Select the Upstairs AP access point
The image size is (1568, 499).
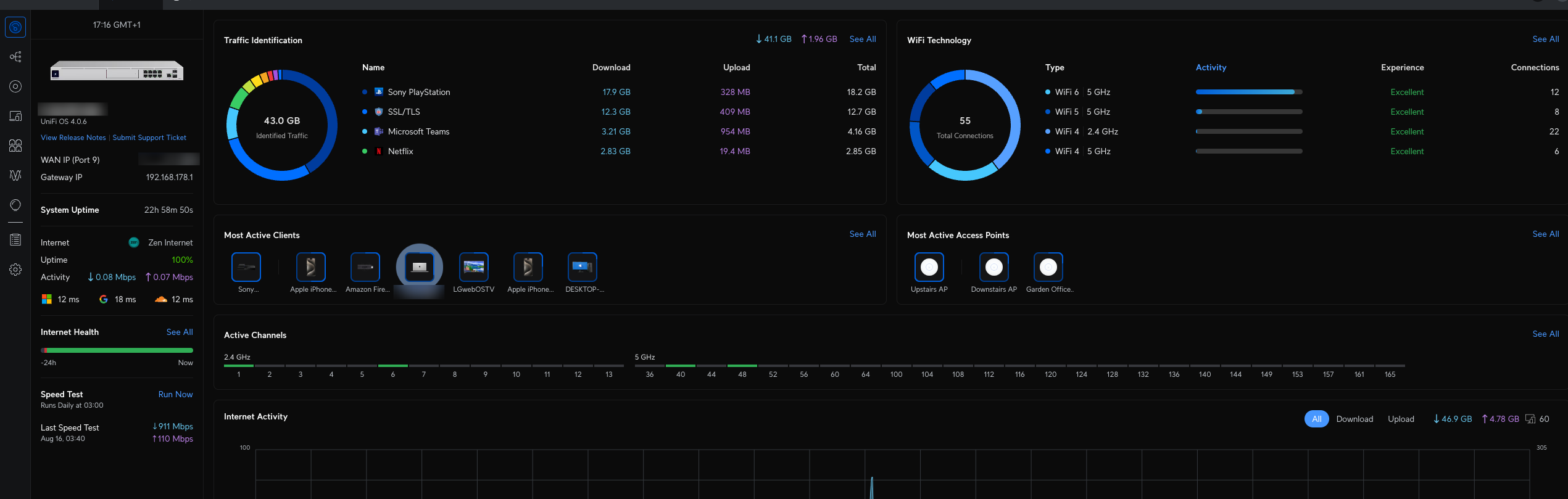click(929, 267)
